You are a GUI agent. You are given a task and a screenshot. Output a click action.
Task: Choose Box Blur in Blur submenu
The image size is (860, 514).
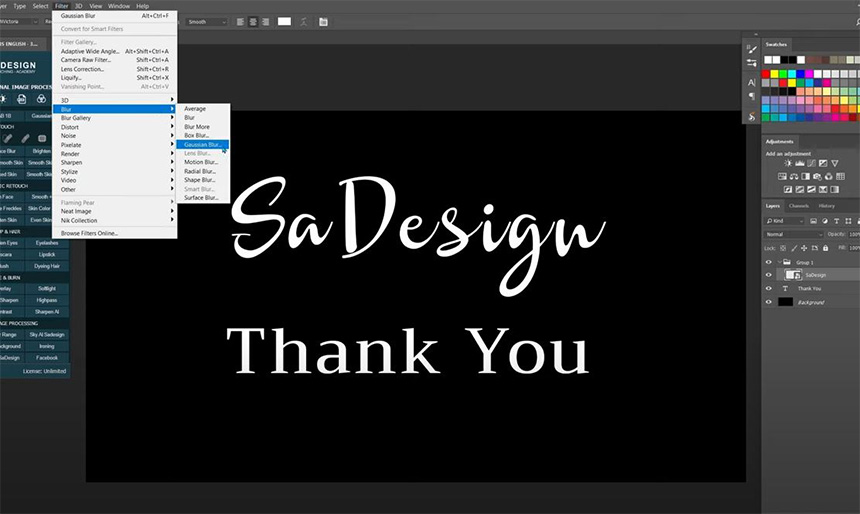pos(202,135)
